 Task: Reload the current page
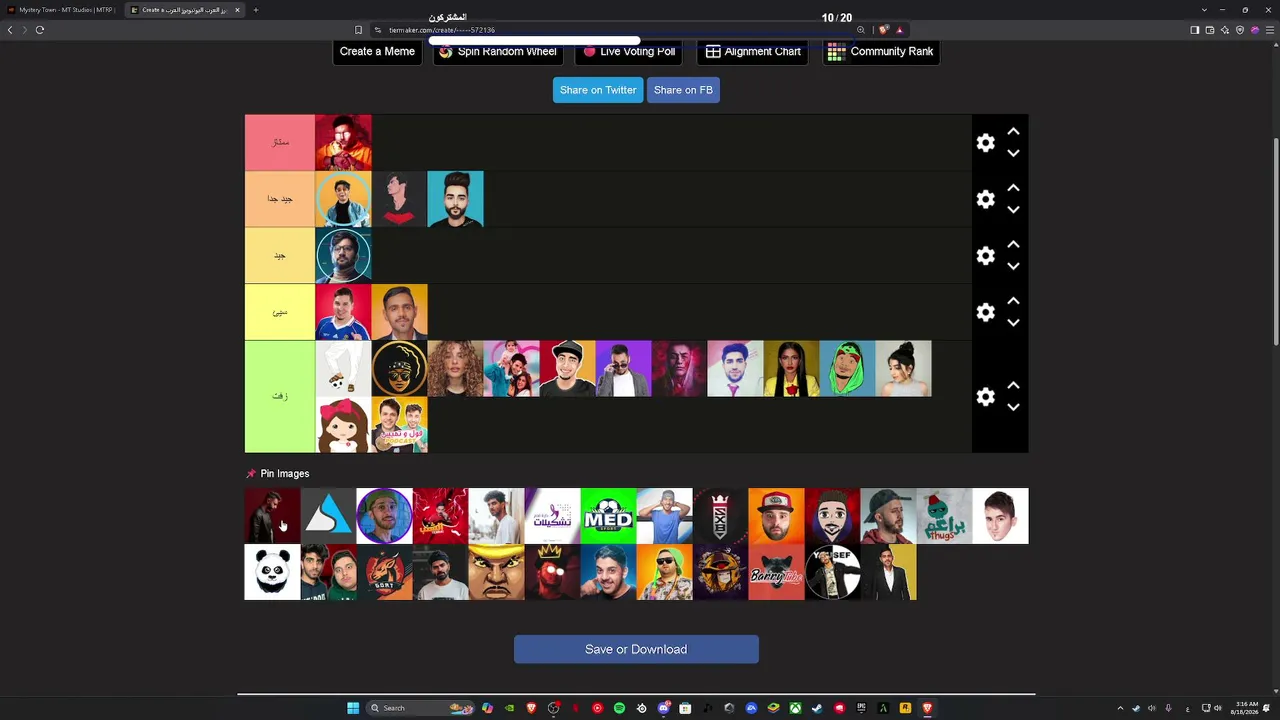pos(40,30)
